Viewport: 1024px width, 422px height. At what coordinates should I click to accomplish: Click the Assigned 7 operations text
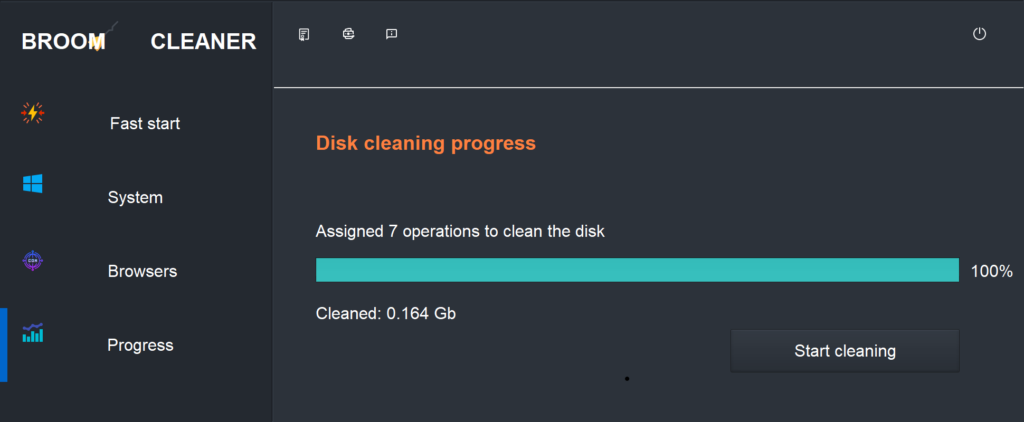(x=460, y=232)
